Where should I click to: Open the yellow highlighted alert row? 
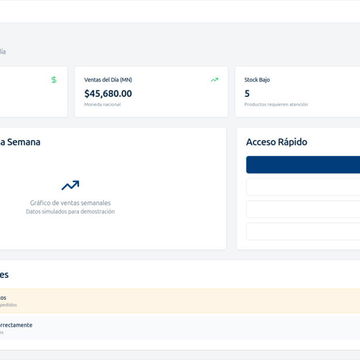pos(180,301)
